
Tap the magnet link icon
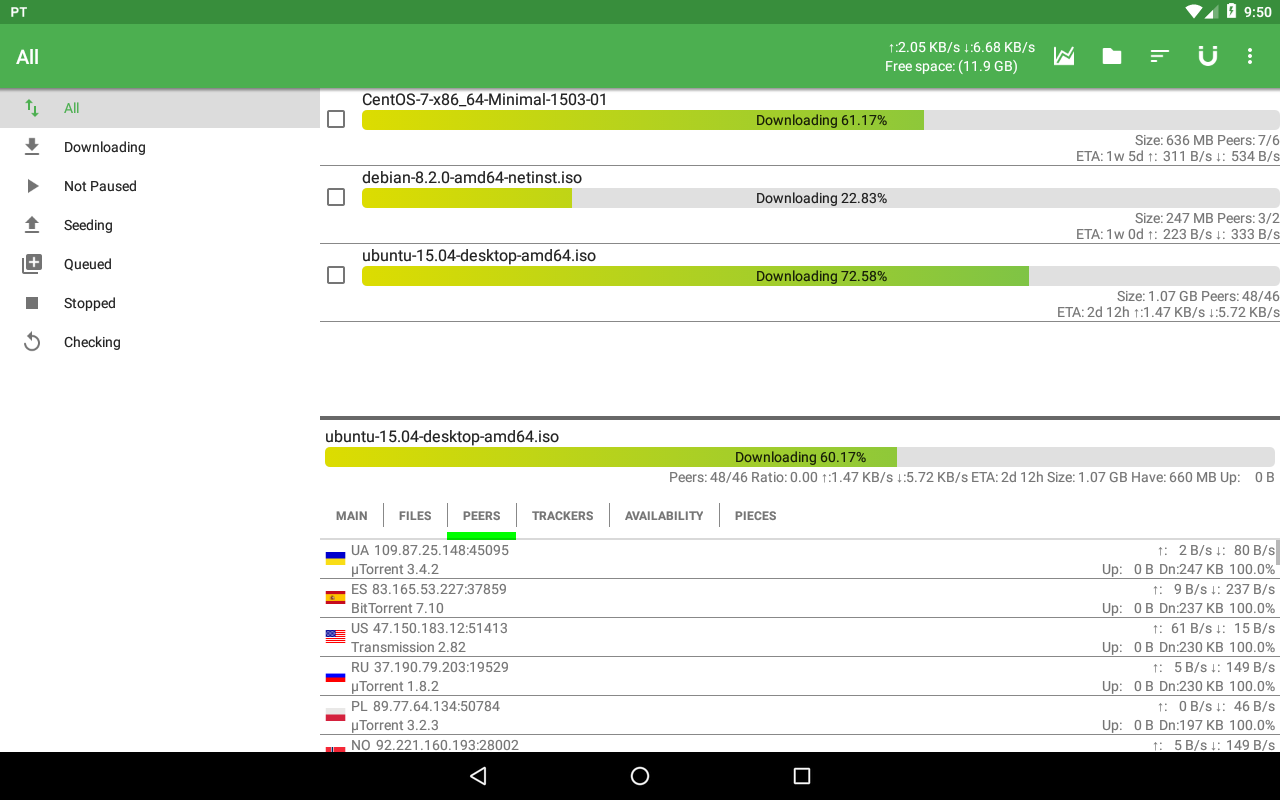click(1208, 56)
